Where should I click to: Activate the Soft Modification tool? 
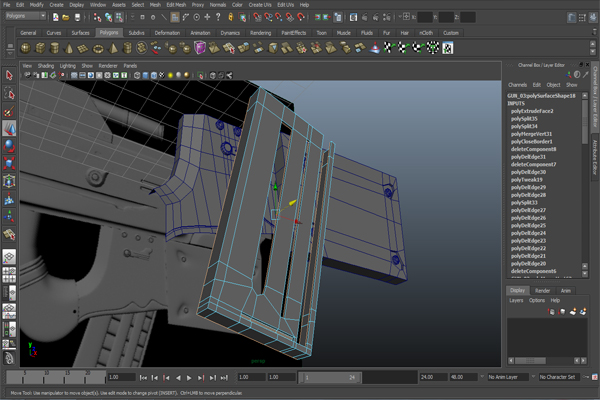[9, 199]
